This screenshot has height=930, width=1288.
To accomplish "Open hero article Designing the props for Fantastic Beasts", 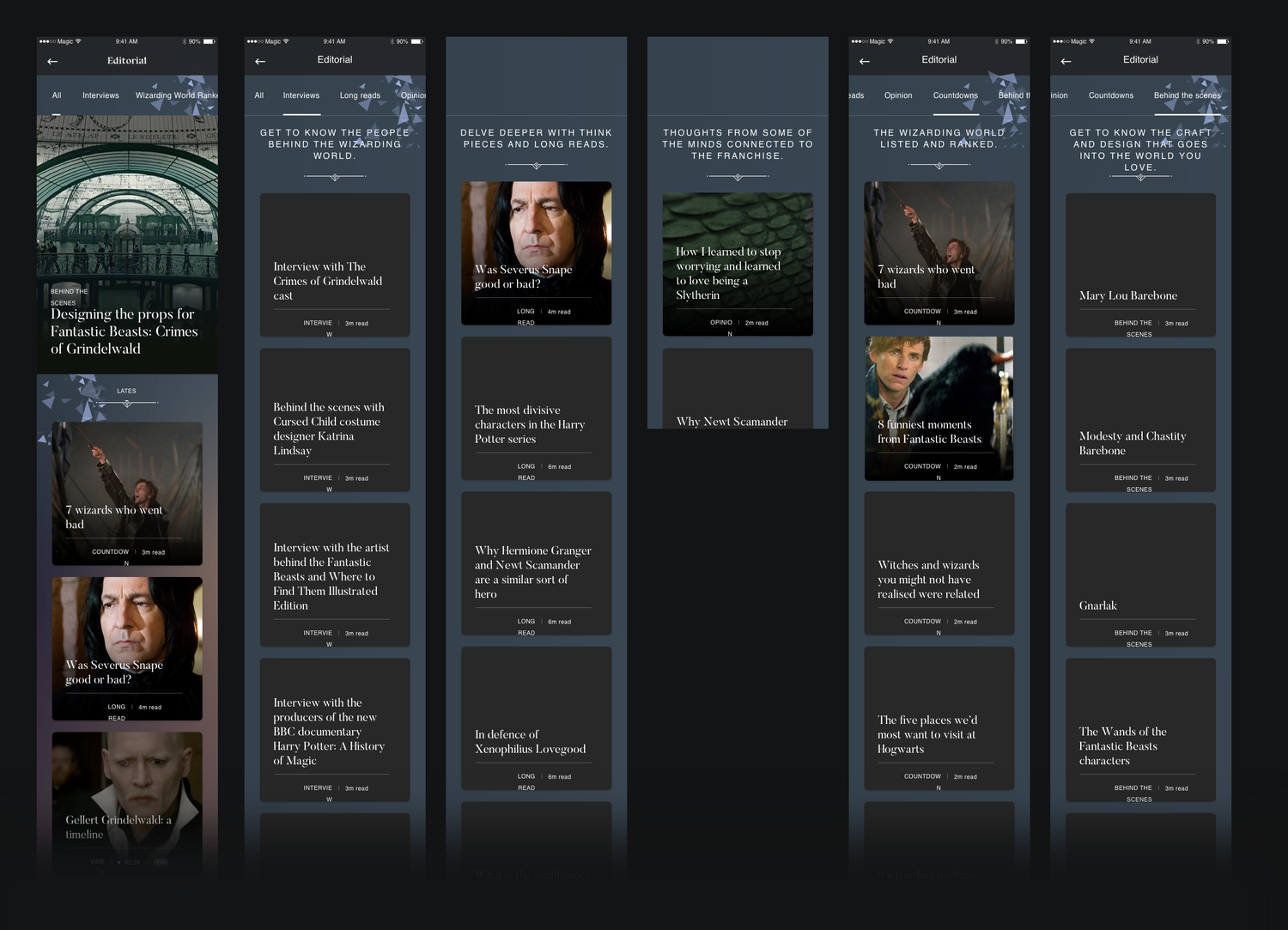I will pos(127,245).
